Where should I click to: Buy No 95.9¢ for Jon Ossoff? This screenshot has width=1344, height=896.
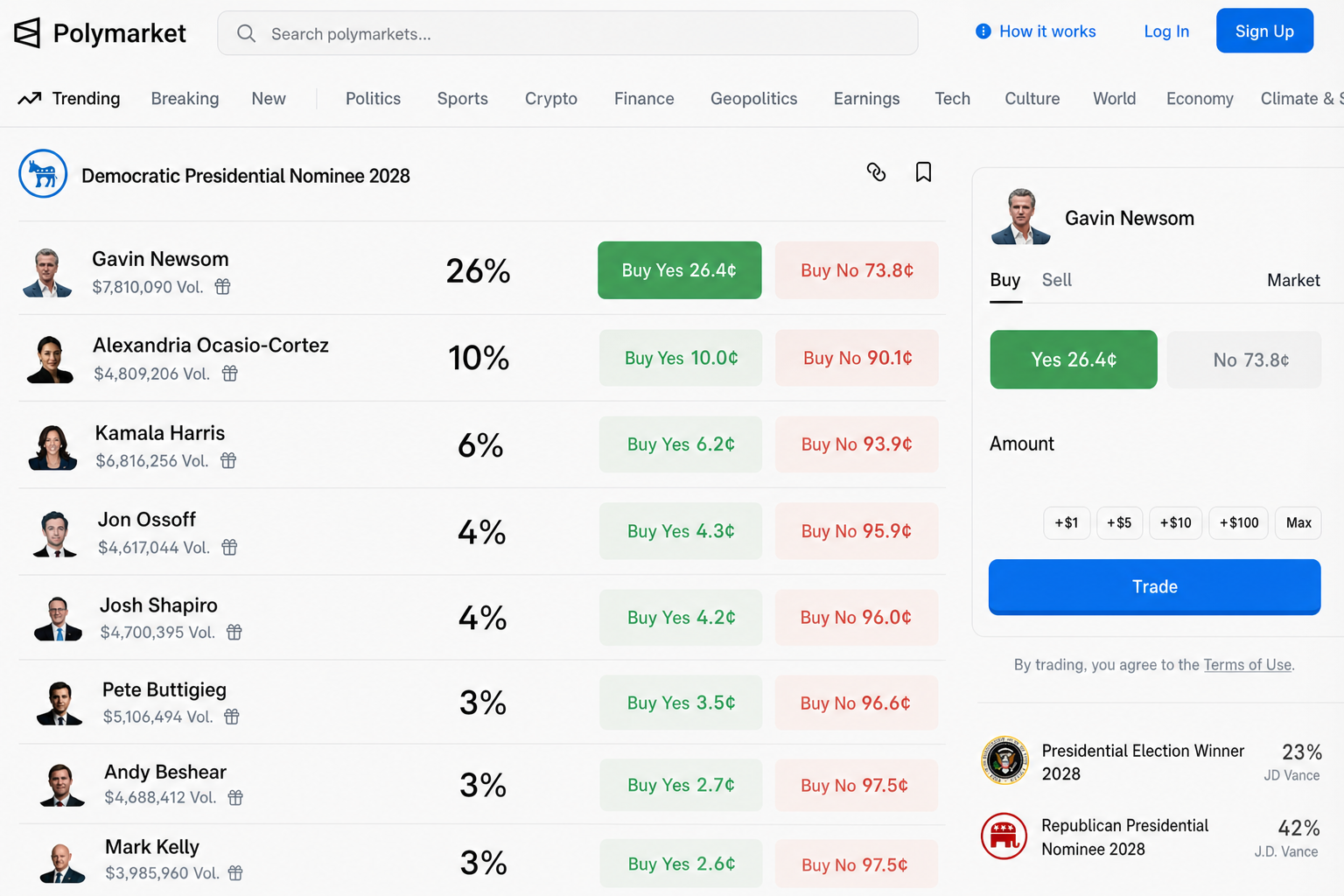(x=857, y=531)
